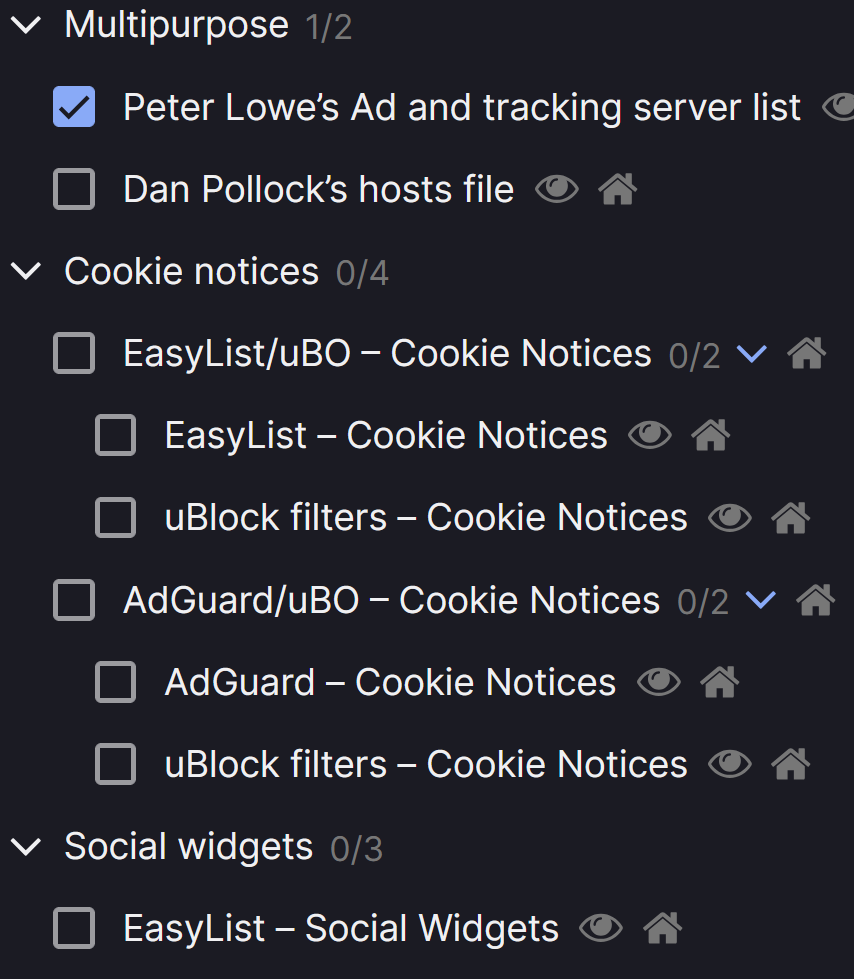Viewport: 854px width, 979px height.
Task: Enable Dan Pollock's hosts file
Action: pyautogui.click(x=73, y=189)
